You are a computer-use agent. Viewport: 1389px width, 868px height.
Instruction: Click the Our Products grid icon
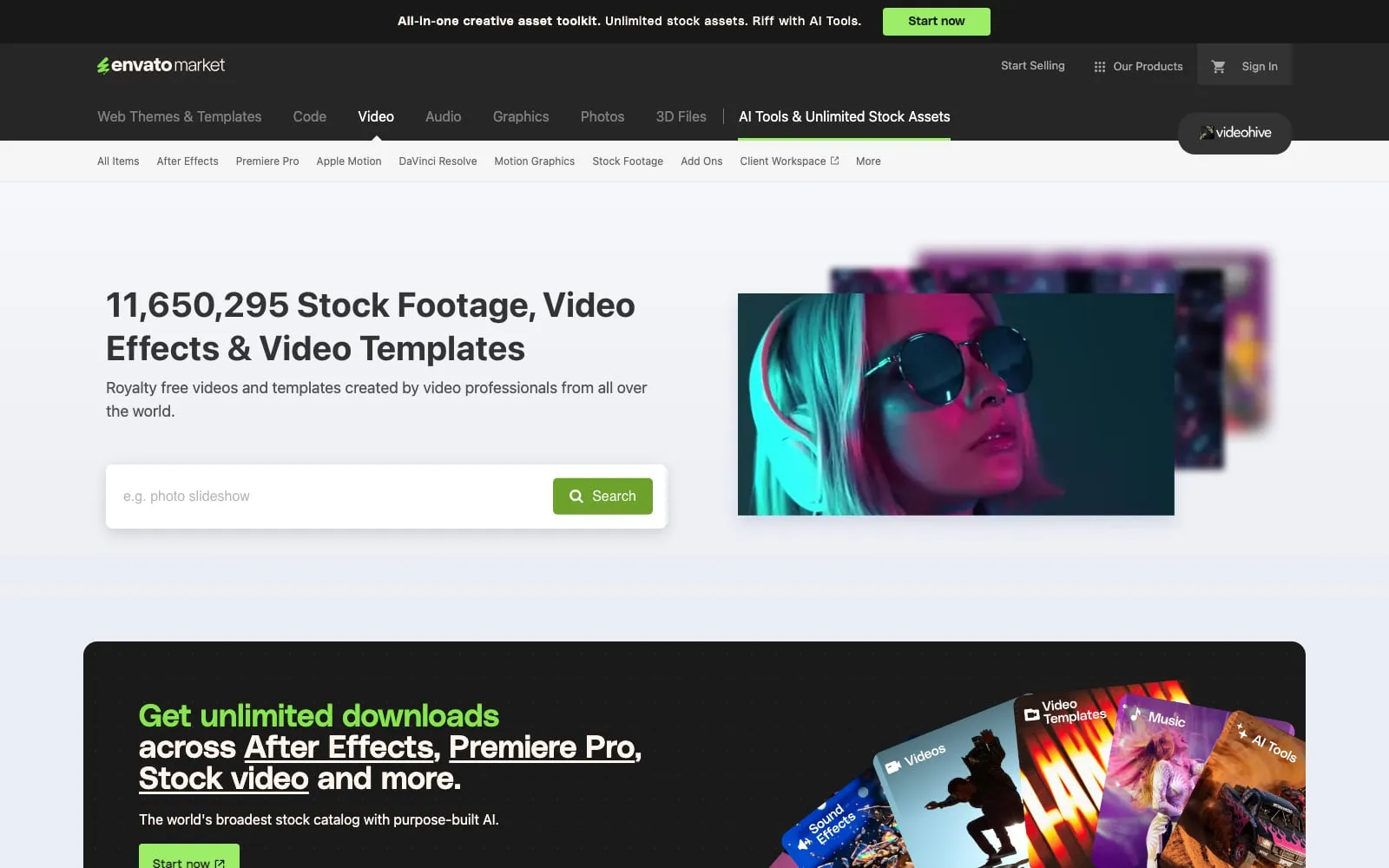[x=1099, y=66]
